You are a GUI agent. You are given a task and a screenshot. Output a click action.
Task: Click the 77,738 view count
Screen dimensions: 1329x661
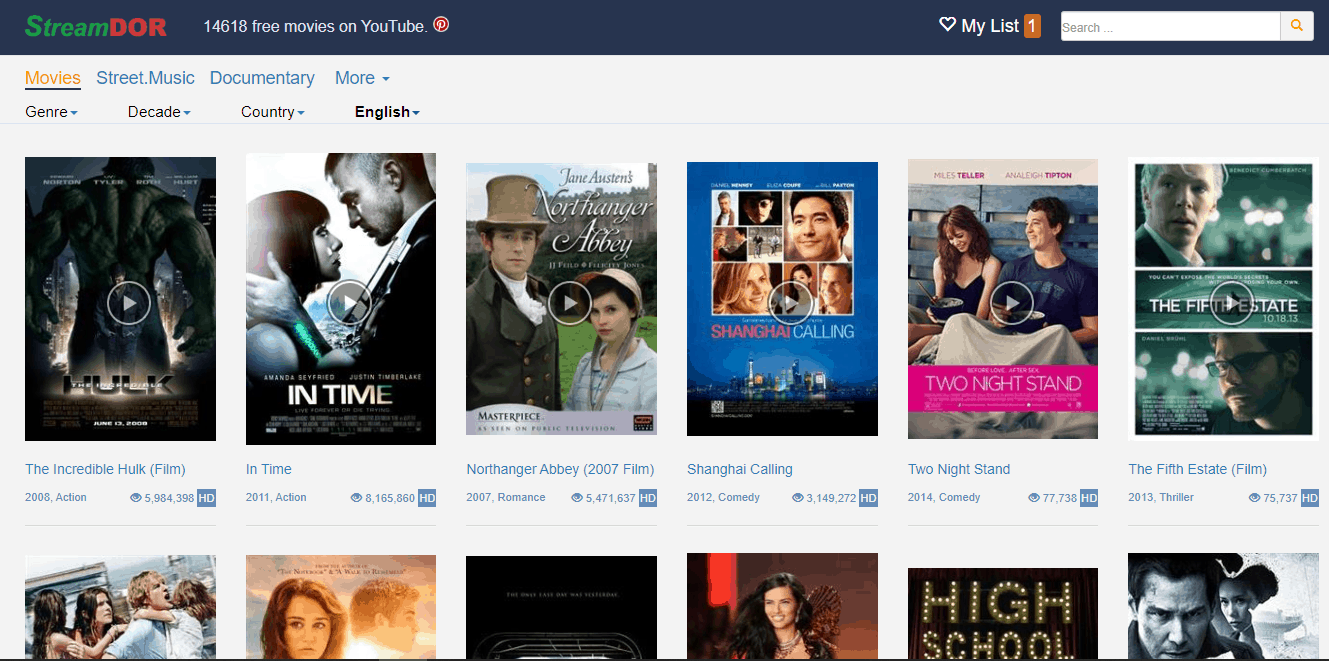1060,498
